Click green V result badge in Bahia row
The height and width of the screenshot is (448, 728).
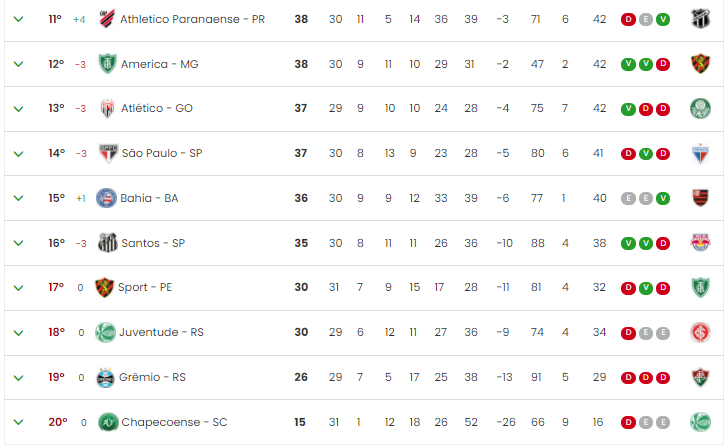663,198
